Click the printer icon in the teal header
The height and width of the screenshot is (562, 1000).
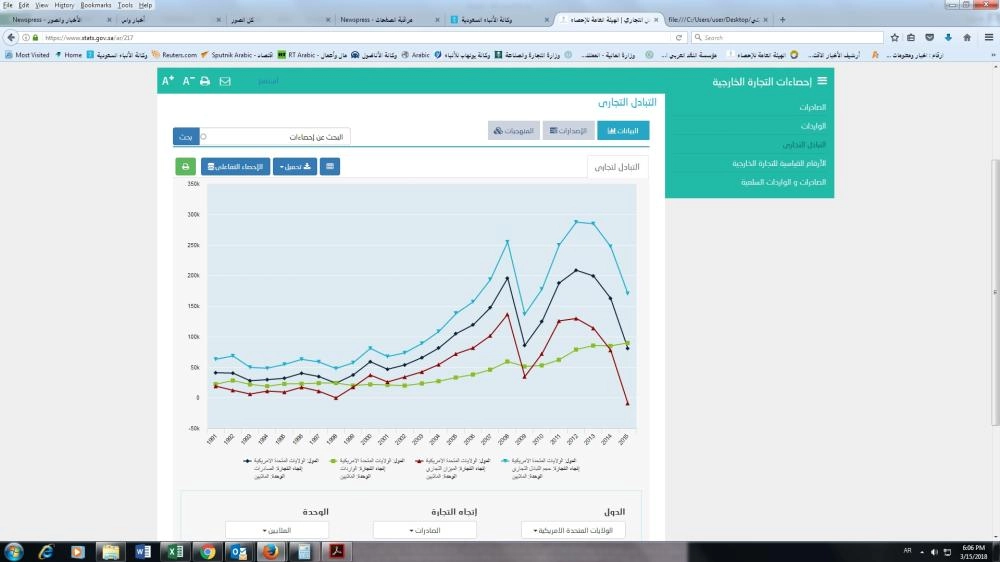coord(205,81)
